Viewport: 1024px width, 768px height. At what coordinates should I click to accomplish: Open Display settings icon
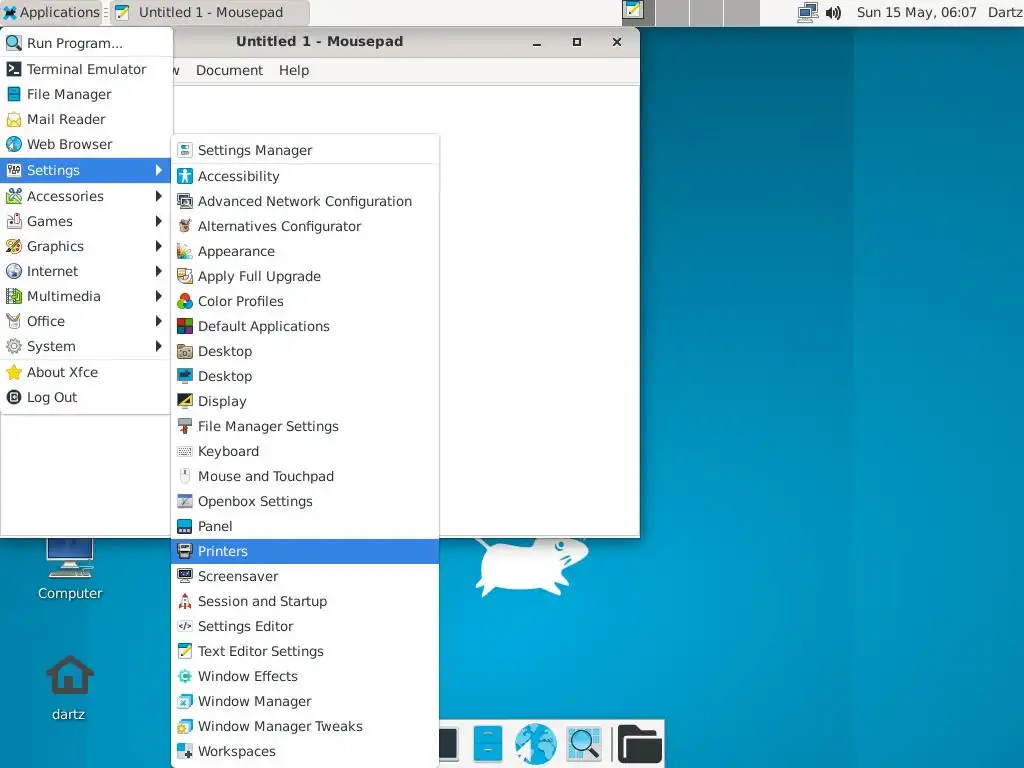tap(185, 401)
